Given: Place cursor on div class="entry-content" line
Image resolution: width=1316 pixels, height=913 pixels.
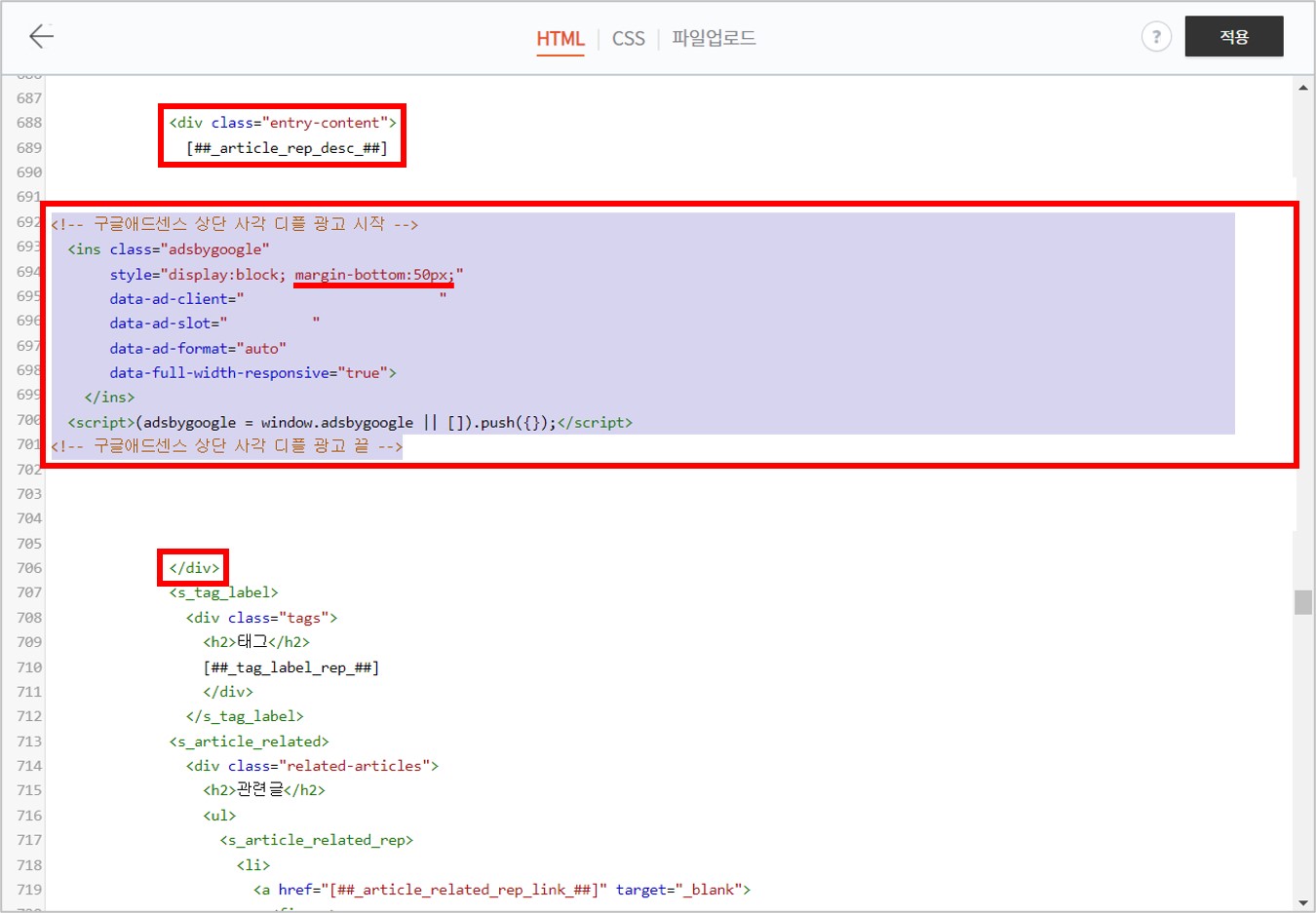Looking at the screenshot, I should click(x=283, y=123).
